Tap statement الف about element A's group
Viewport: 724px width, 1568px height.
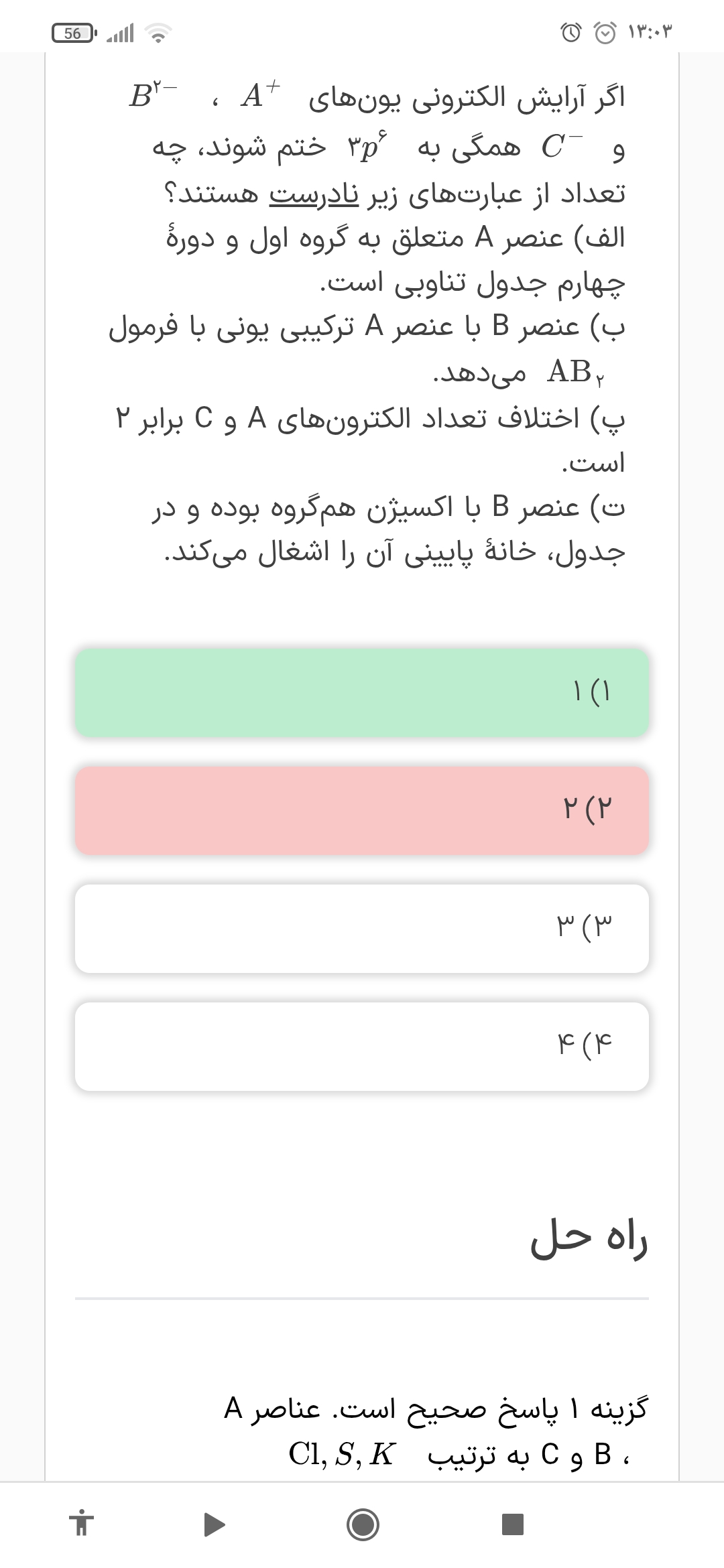pos(396,261)
